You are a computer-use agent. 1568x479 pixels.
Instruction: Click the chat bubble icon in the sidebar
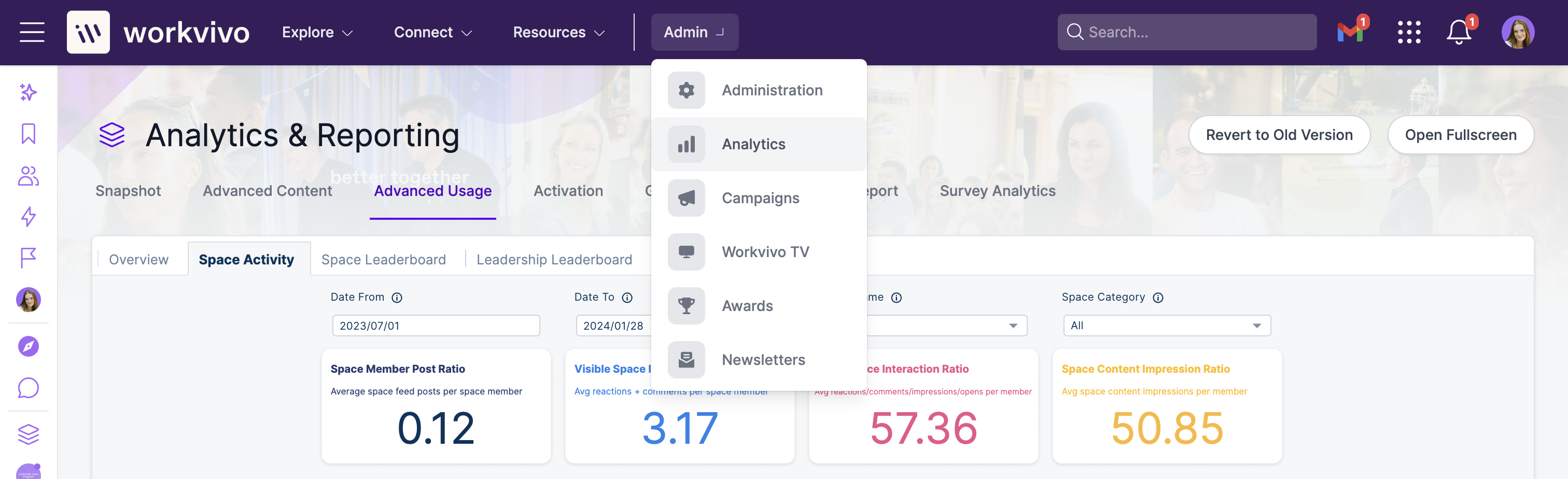(x=27, y=388)
